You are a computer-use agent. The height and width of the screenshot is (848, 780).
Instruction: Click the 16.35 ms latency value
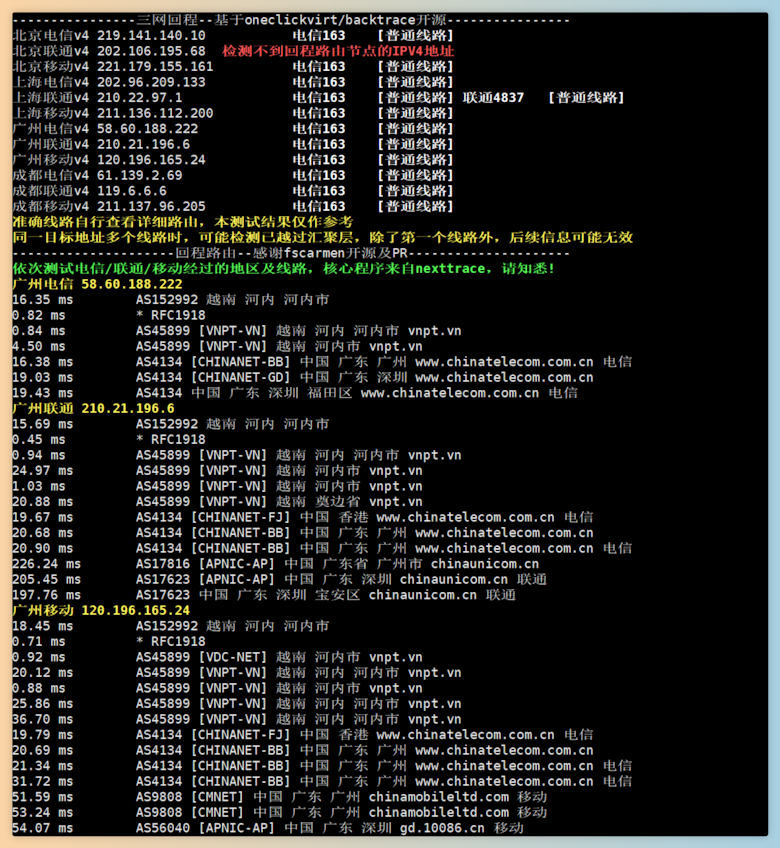pos(43,300)
